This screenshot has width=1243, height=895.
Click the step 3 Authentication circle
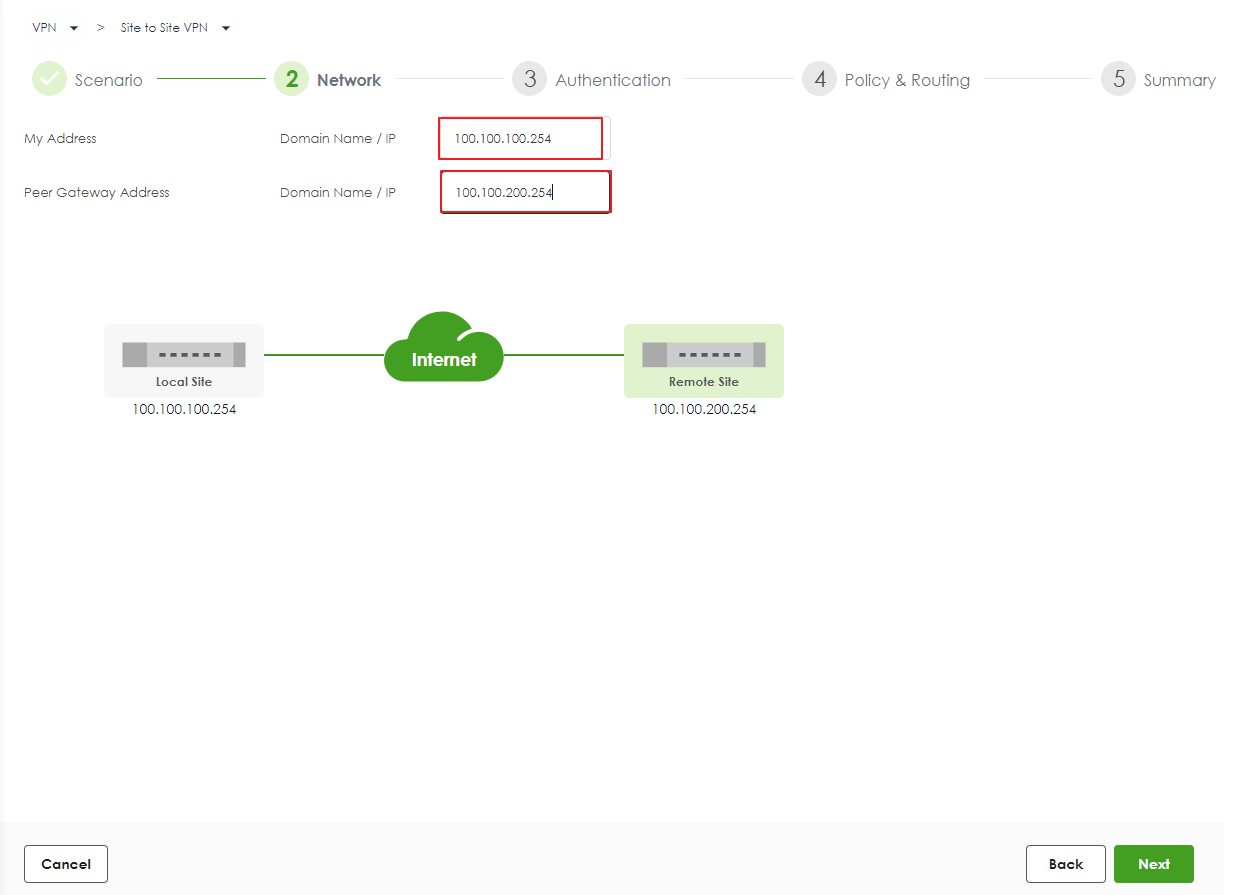click(529, 79)
